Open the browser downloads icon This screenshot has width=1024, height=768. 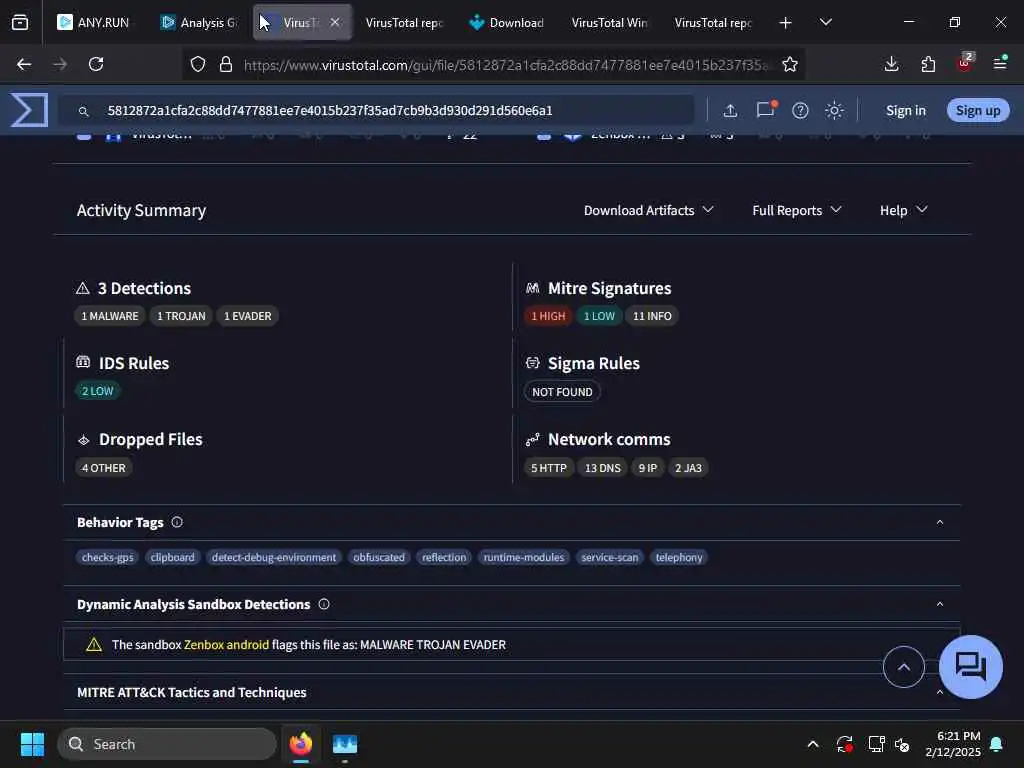[x=891, y=64]
